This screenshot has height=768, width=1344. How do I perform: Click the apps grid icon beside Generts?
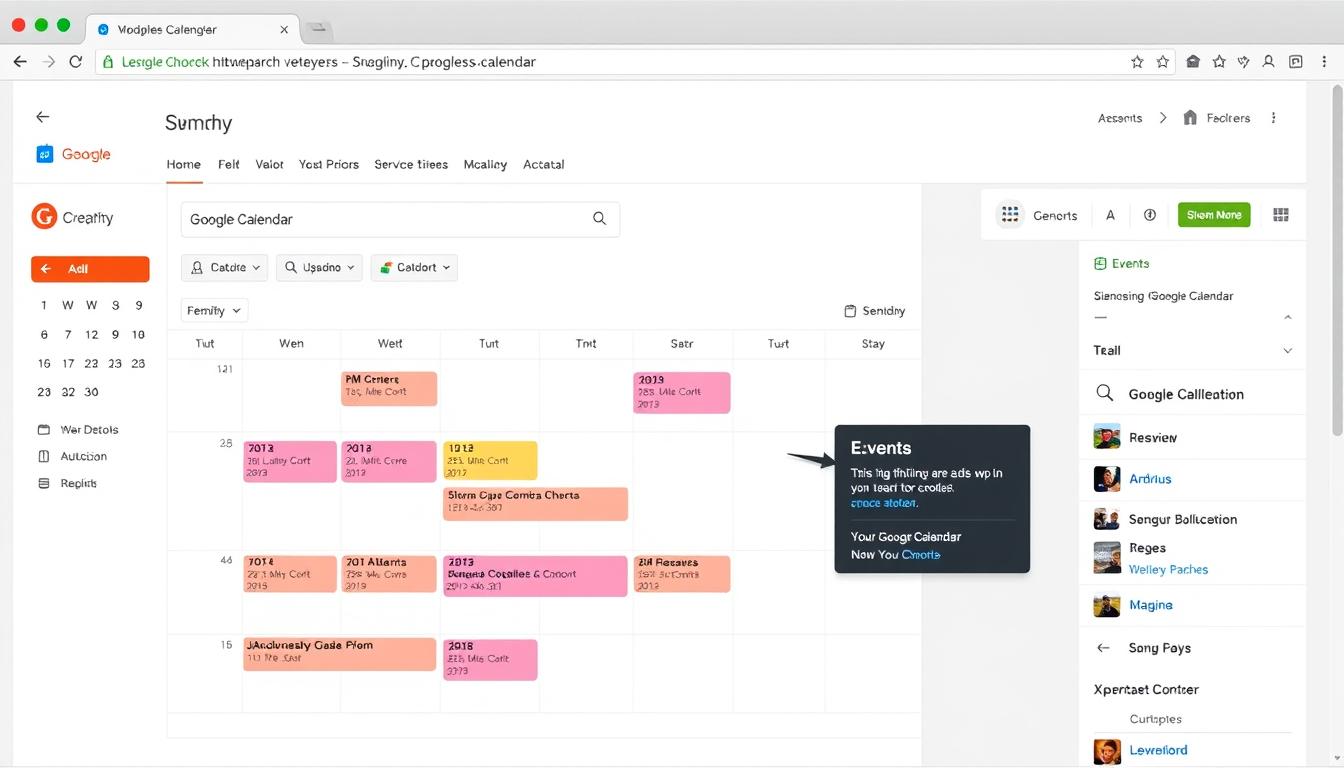1010,215
